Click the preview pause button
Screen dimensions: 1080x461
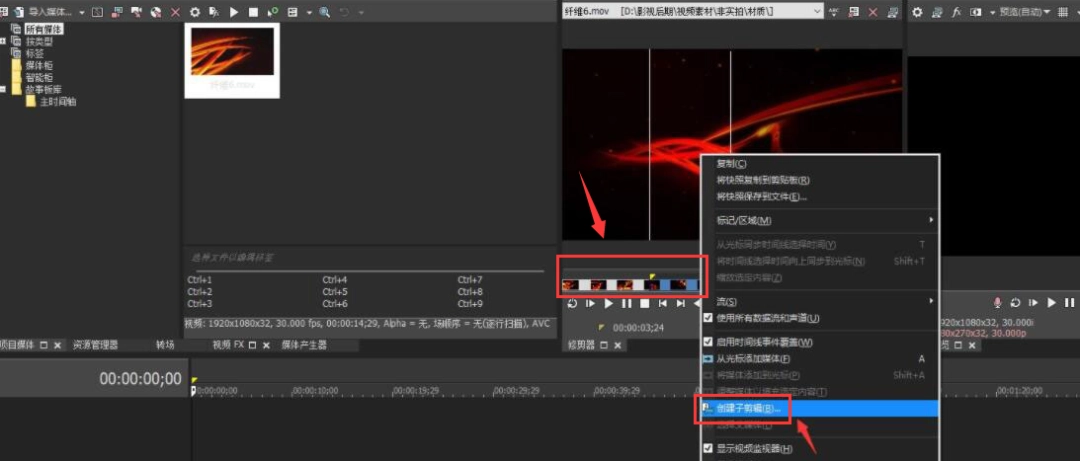1069,303
